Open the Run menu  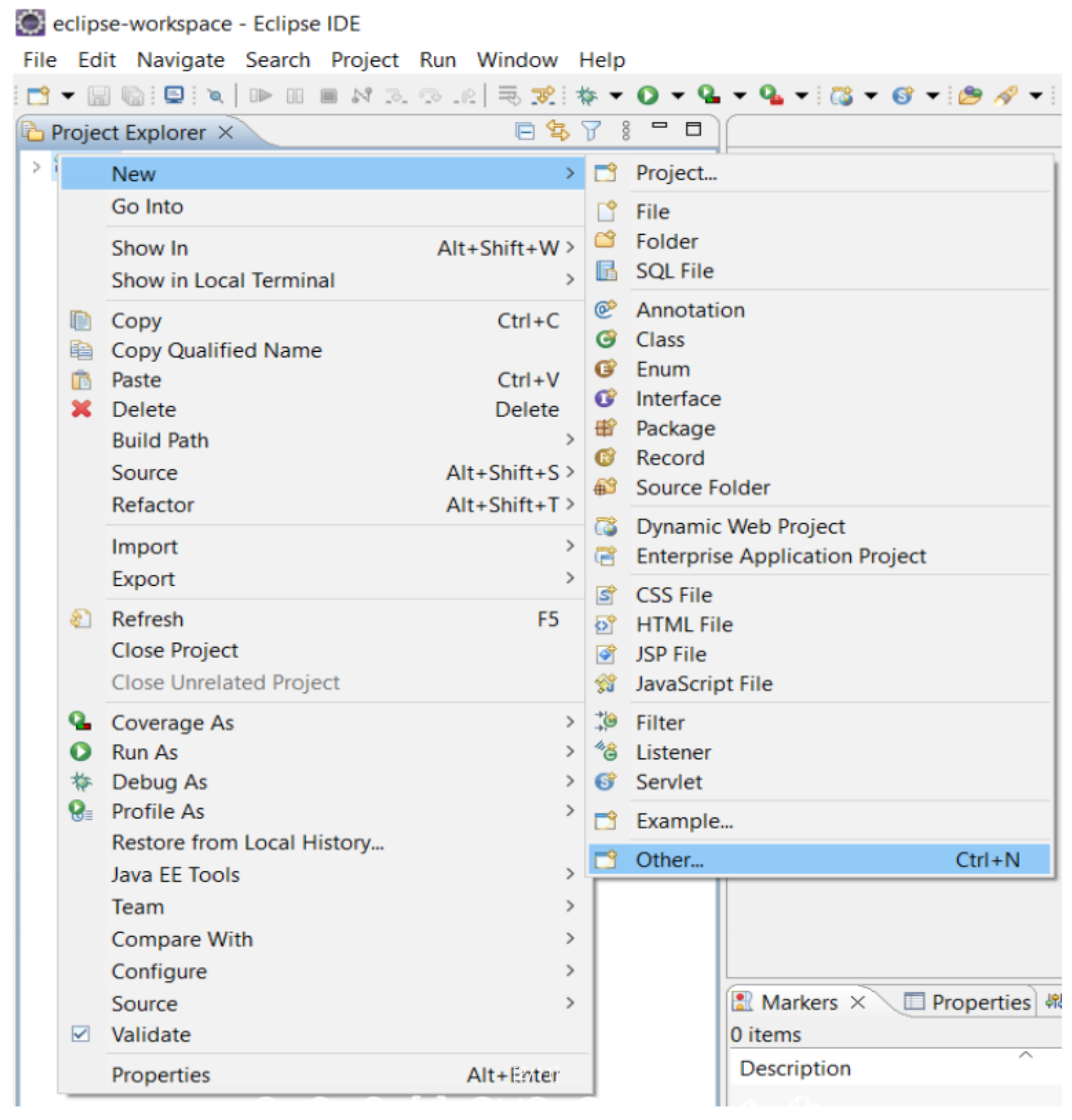tap(437, 60)
